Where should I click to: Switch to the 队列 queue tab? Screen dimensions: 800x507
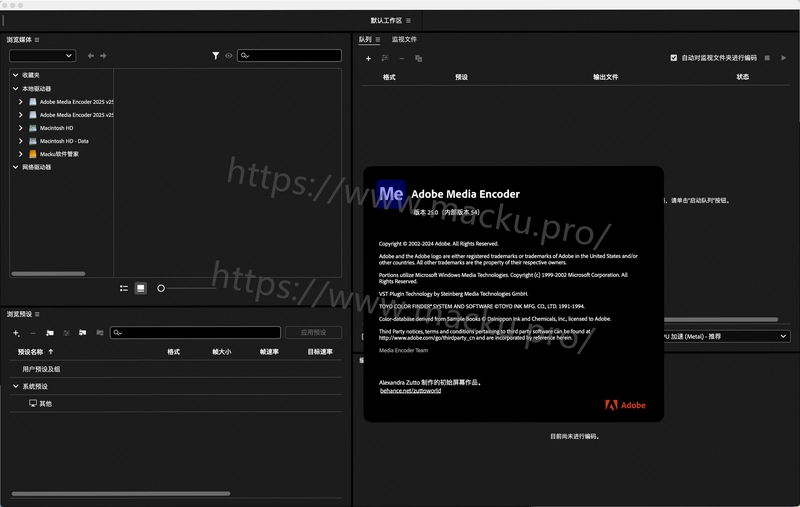coord(365,39)
